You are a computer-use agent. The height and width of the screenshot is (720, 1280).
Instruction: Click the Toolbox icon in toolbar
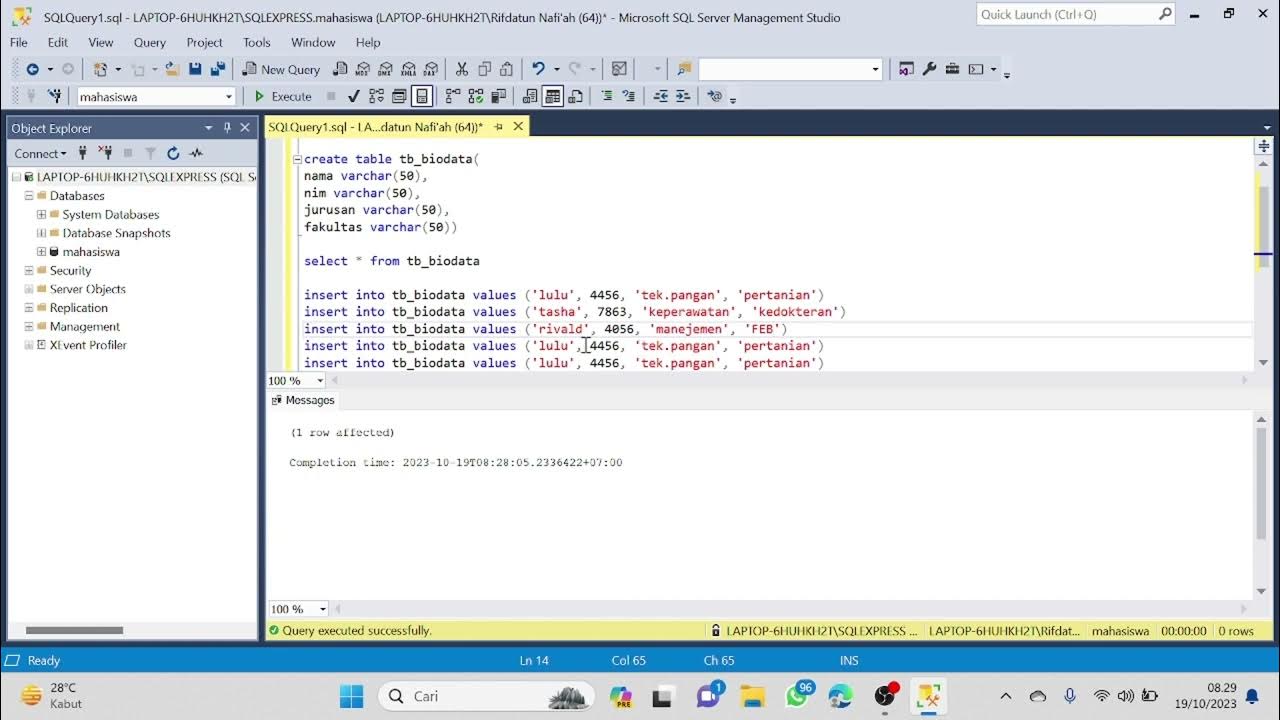pos(952,69)
